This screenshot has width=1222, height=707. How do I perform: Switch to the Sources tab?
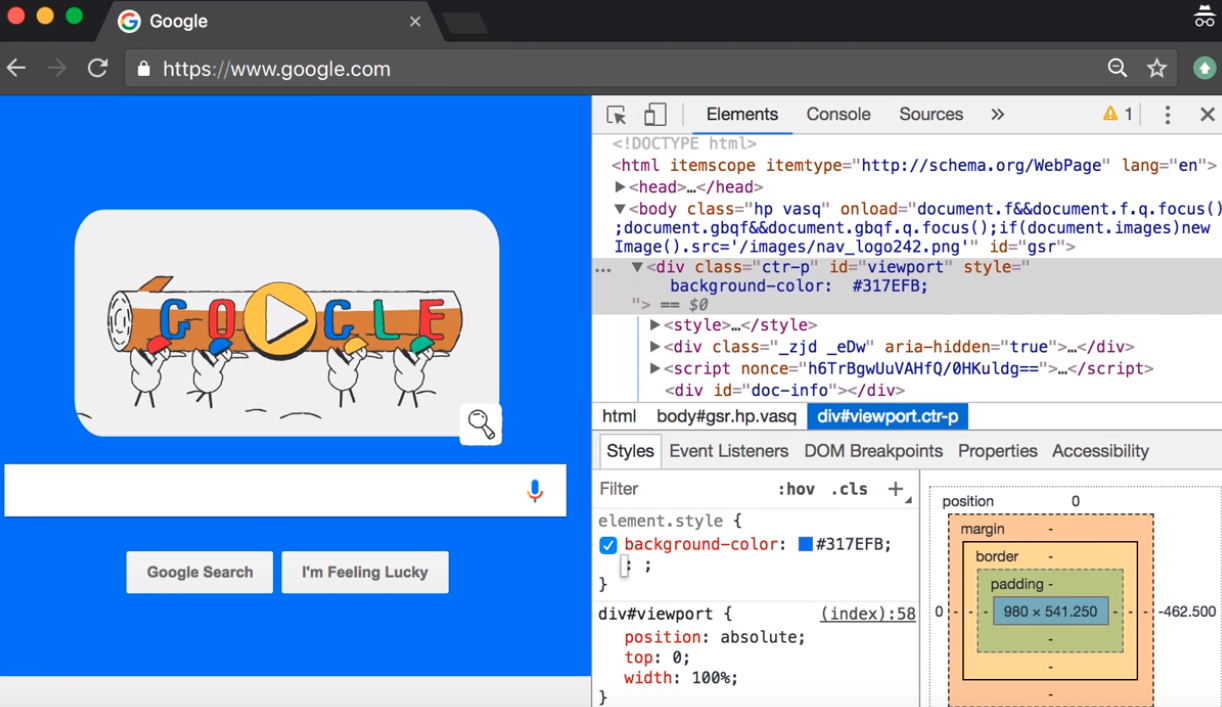click(x=931, y=114)
